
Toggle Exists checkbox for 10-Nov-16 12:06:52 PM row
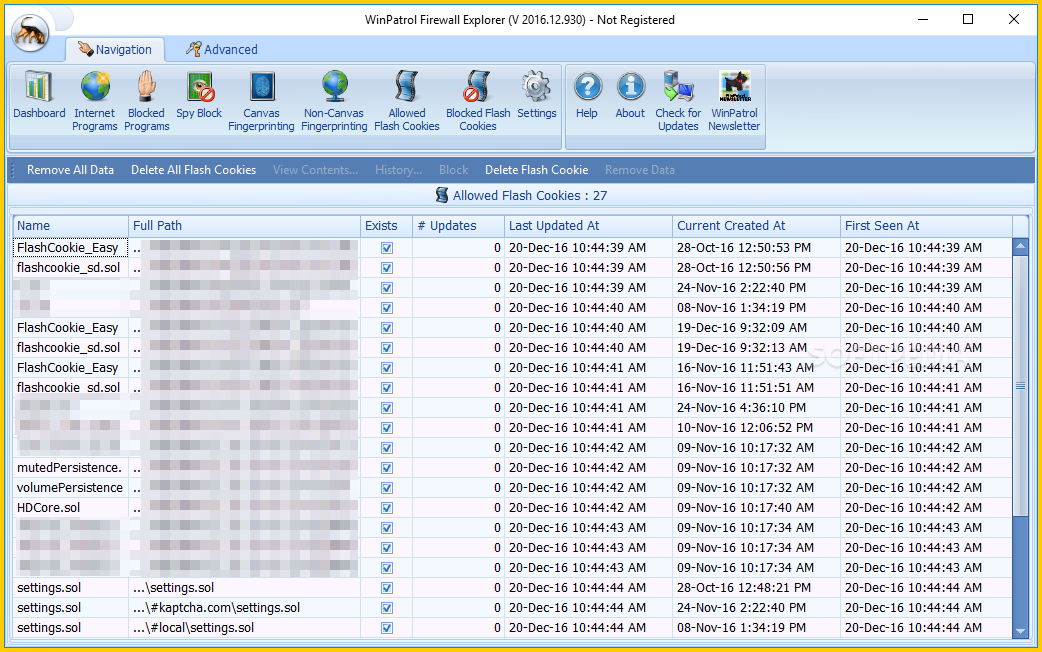click(387, 428)
